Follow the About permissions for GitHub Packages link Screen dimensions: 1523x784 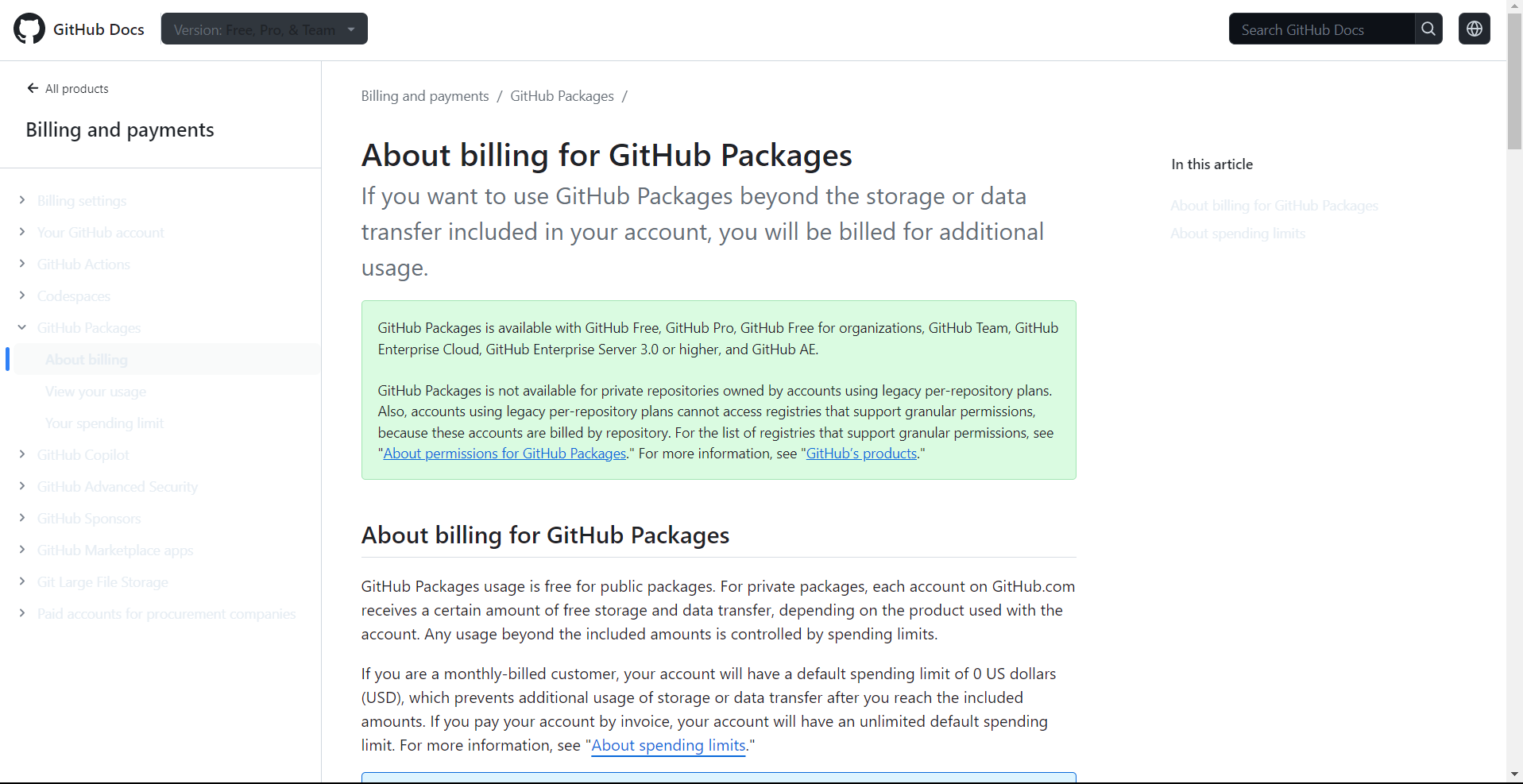(x=503, y=453)
